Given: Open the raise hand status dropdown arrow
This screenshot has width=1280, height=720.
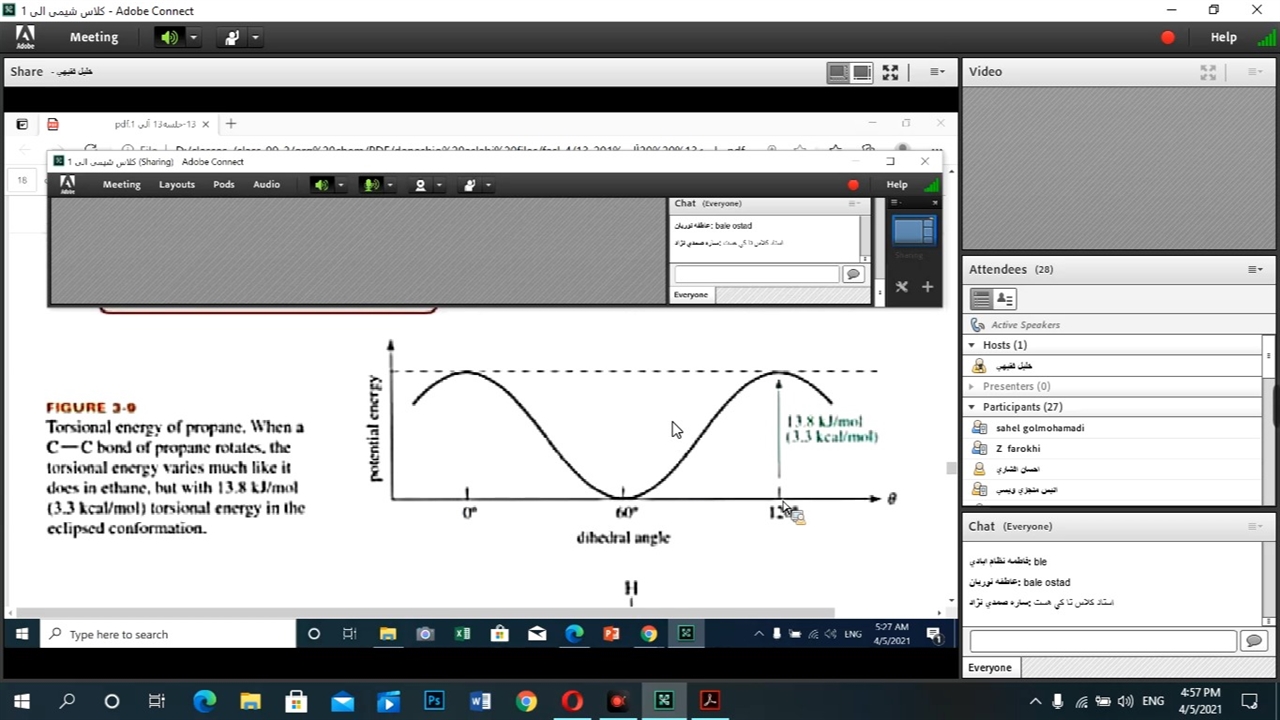Looking at the screenshot, I should 255,37.
